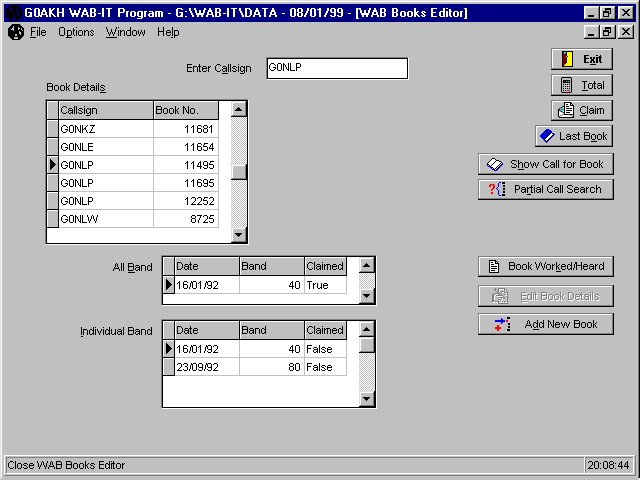Click the icon on Edit Book Details
This screenshot has height=480, width=640.
[500, 296]
